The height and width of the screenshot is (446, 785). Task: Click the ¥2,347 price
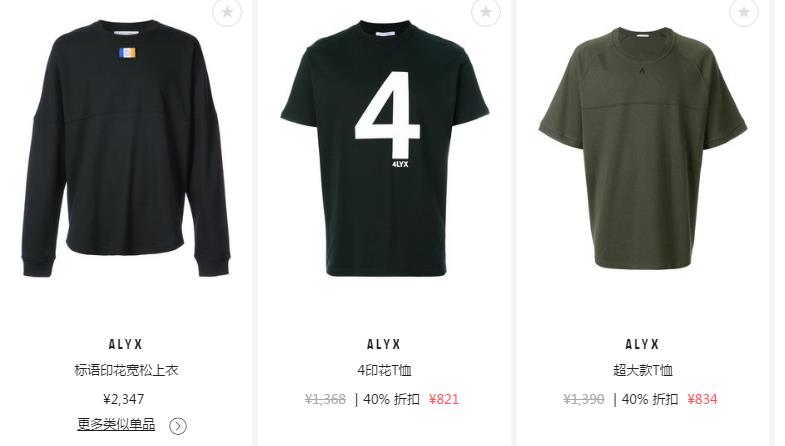tap(124, 399)
